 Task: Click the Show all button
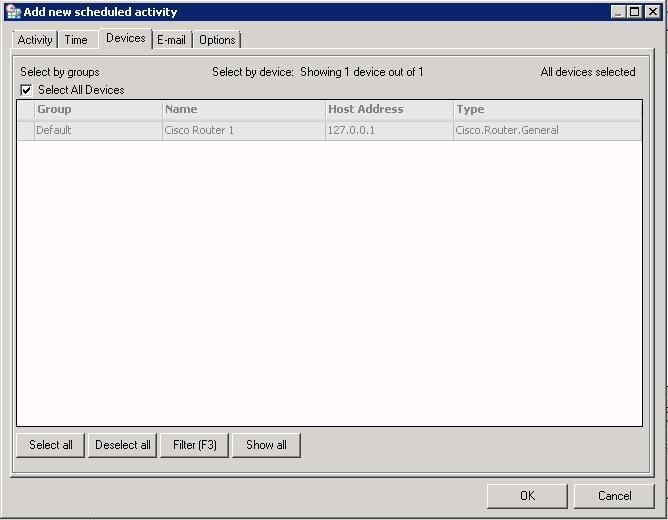coord(266,445)
